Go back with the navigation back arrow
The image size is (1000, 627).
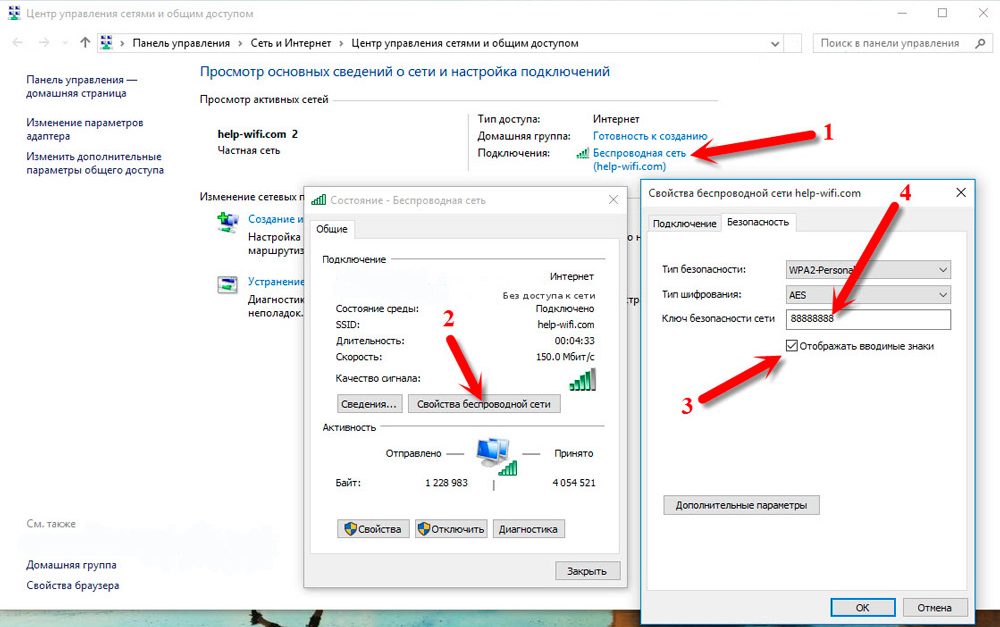coord(18,43)
